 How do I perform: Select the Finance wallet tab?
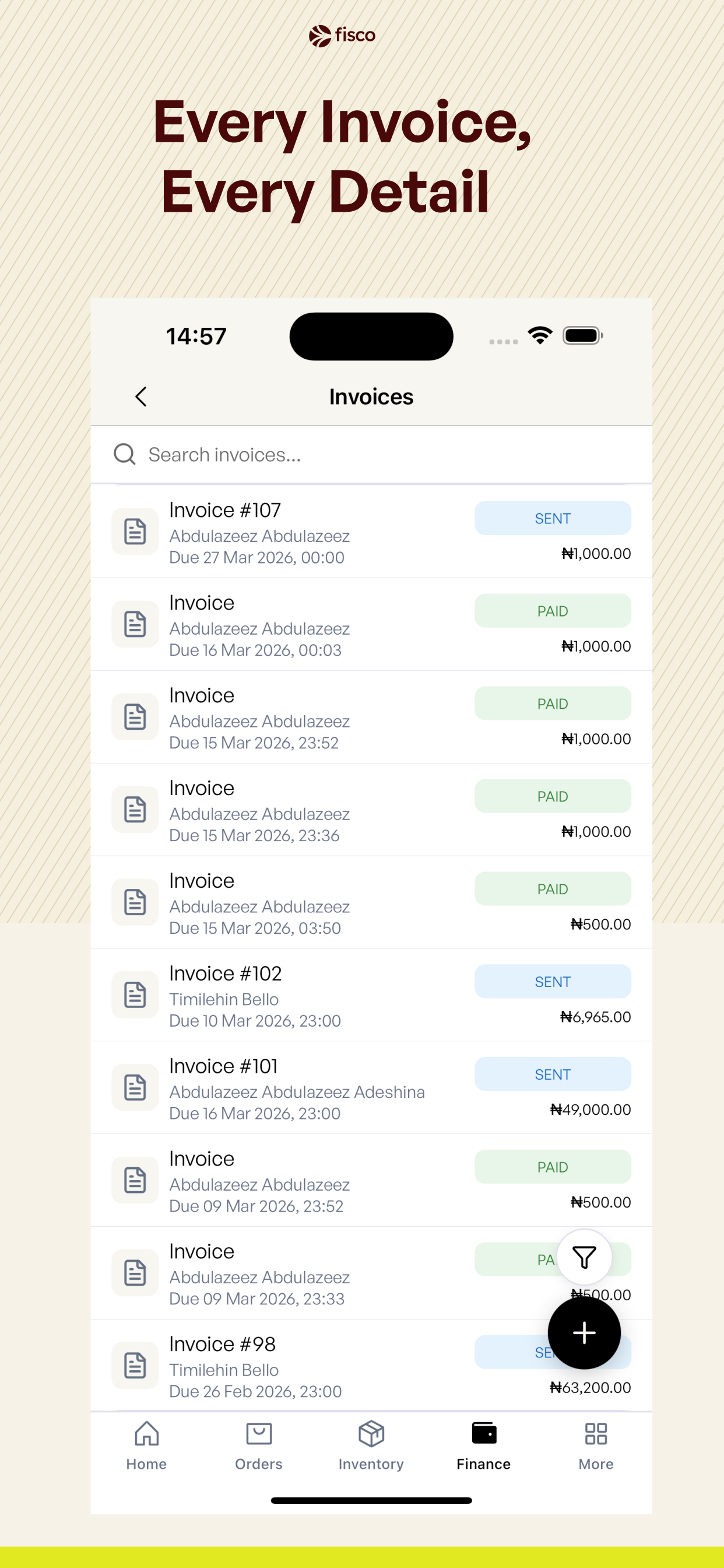point(484,1446)
